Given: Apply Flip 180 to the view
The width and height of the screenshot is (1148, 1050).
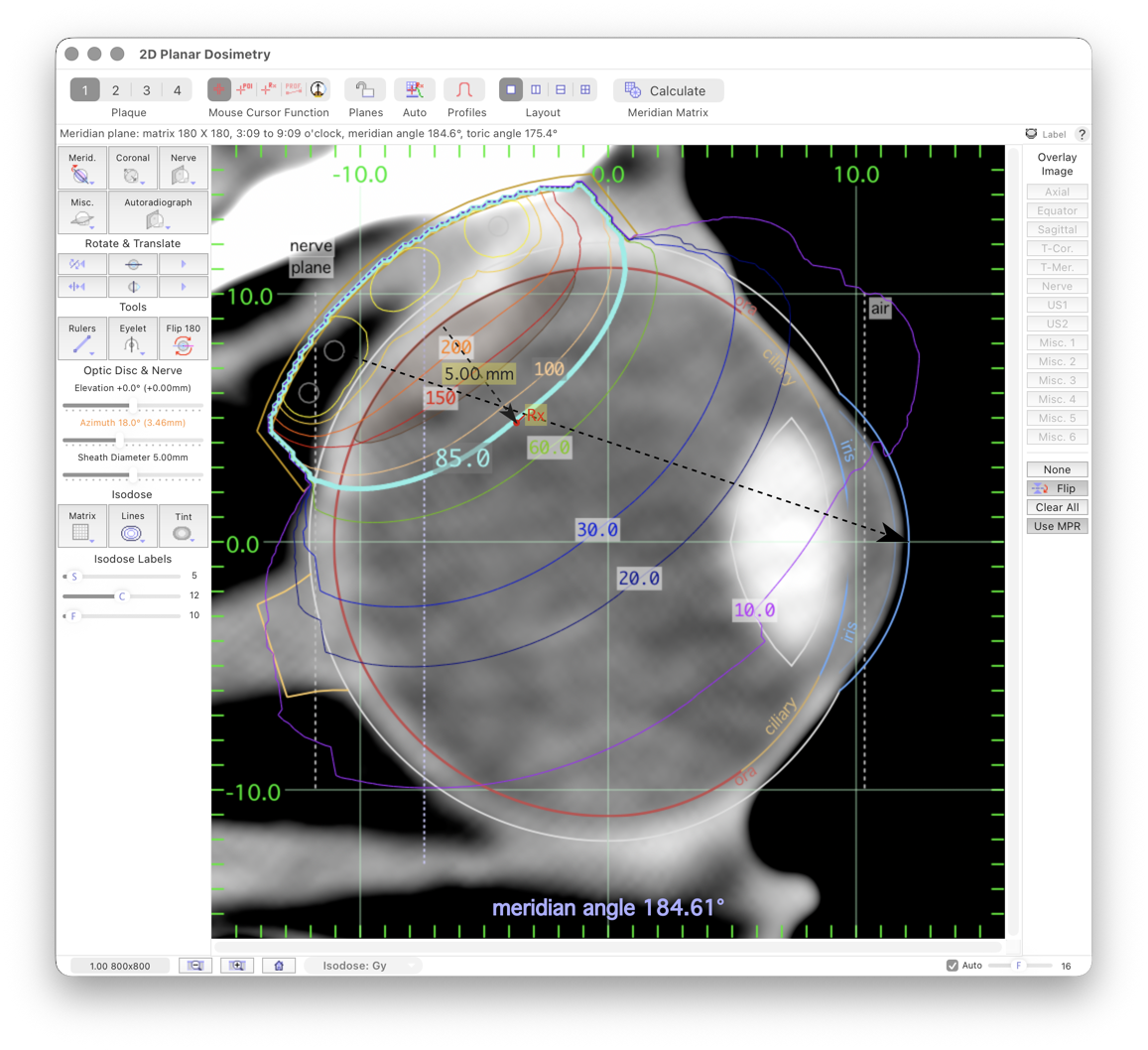Looking at the screenshot, I should pyautogui.click(x=183, y=338).
